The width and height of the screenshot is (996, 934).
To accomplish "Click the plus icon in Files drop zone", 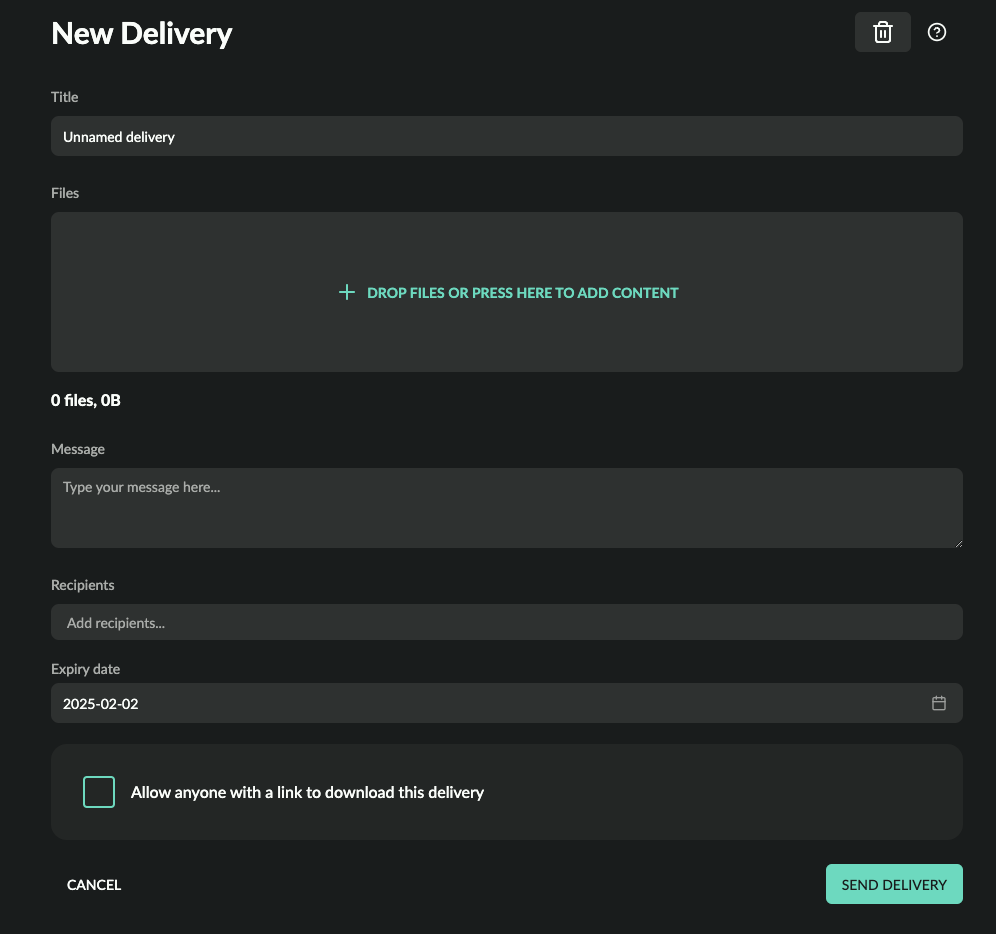I will pyautogui.click(x=346, y=292).
